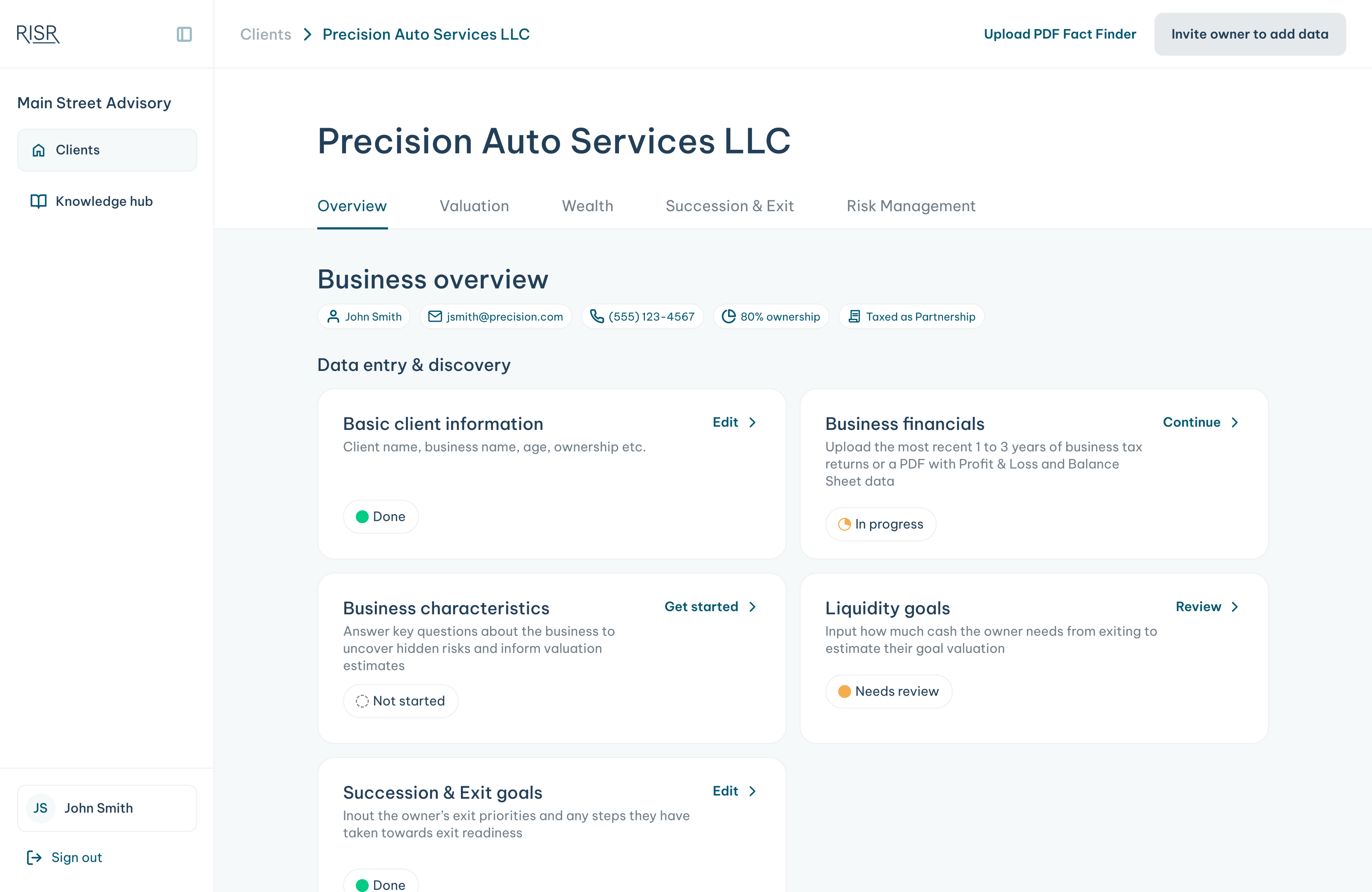1372x892 pixels.
Task: Open the JS John Smith profile card
Action: (x=107, y=808)
